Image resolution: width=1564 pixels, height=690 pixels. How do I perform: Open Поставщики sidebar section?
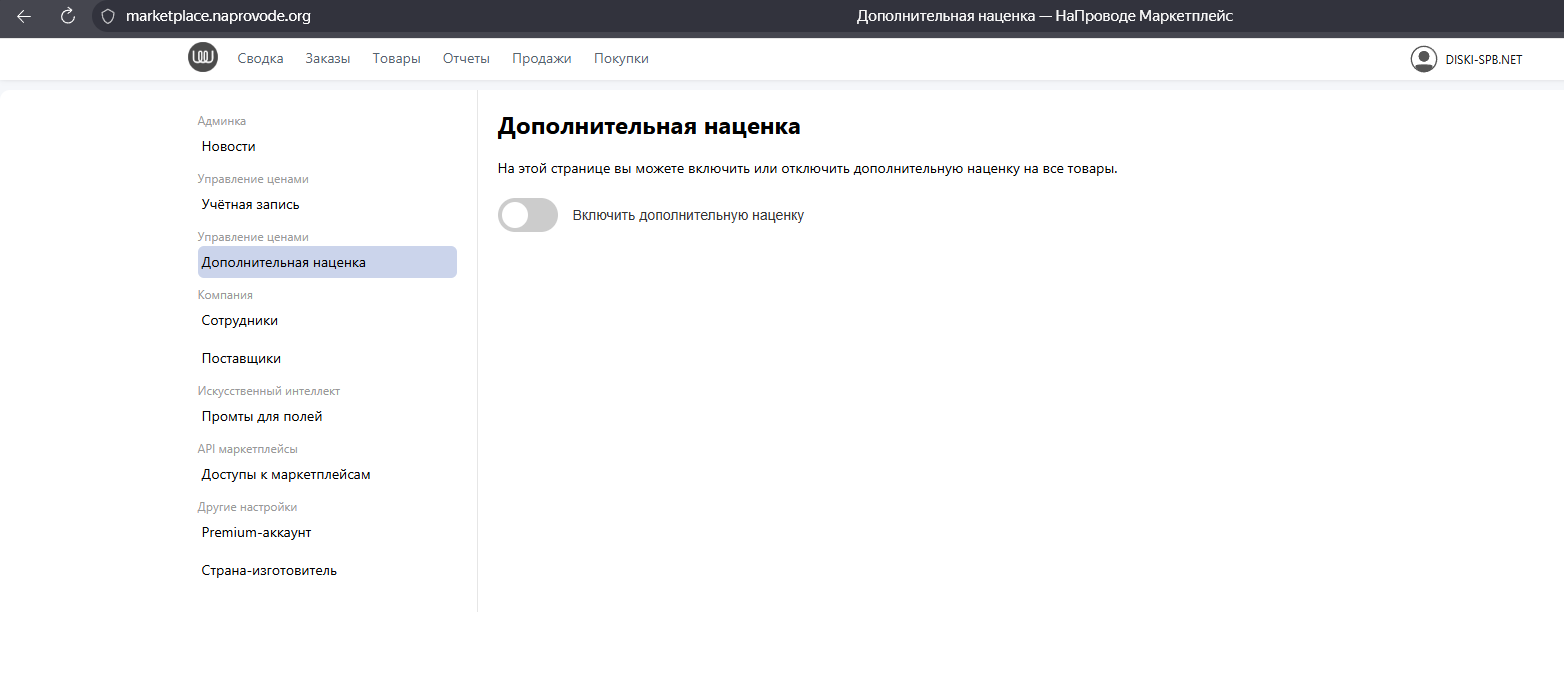point(241,359)
